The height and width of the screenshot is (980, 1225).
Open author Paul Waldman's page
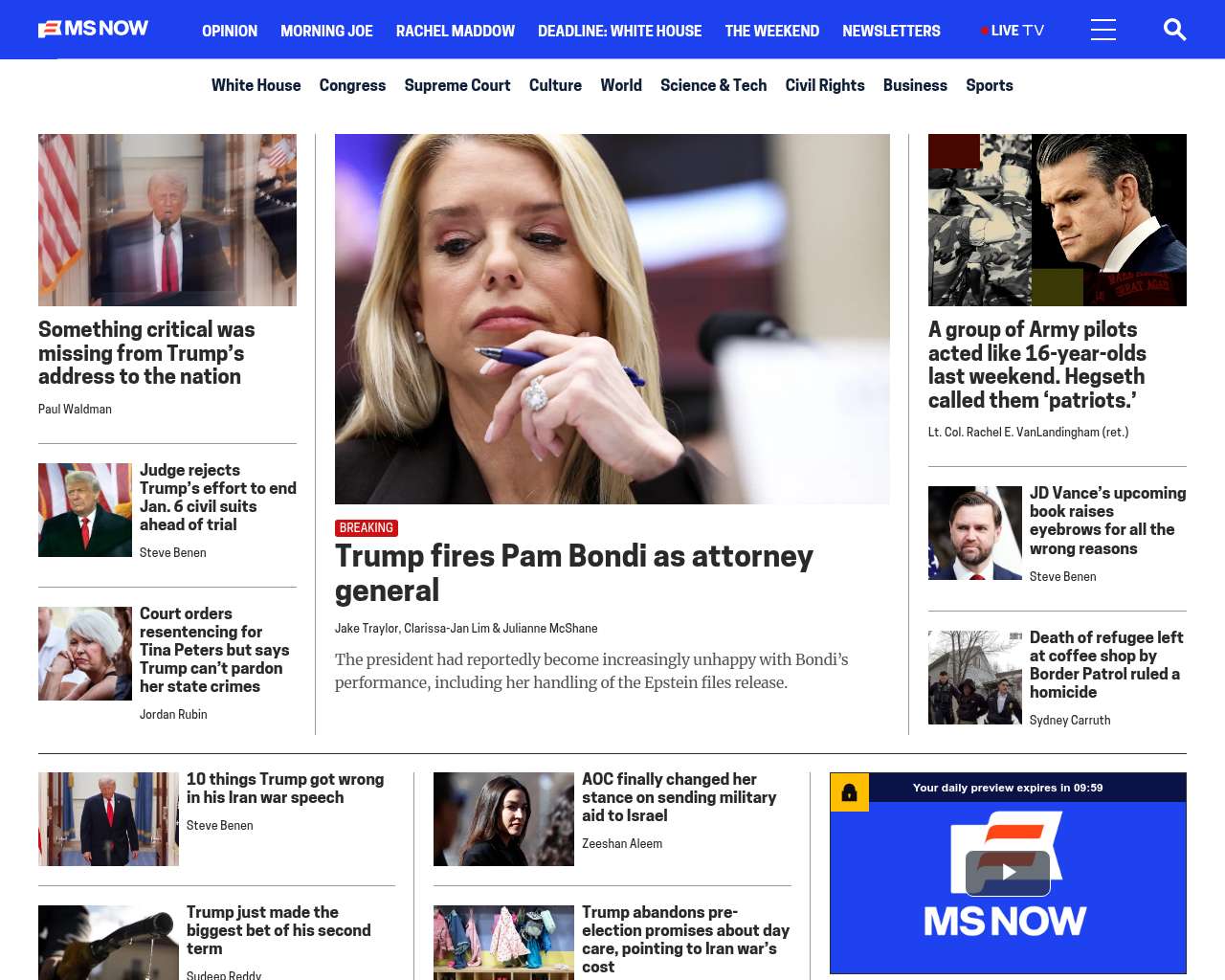pos(75,409)
